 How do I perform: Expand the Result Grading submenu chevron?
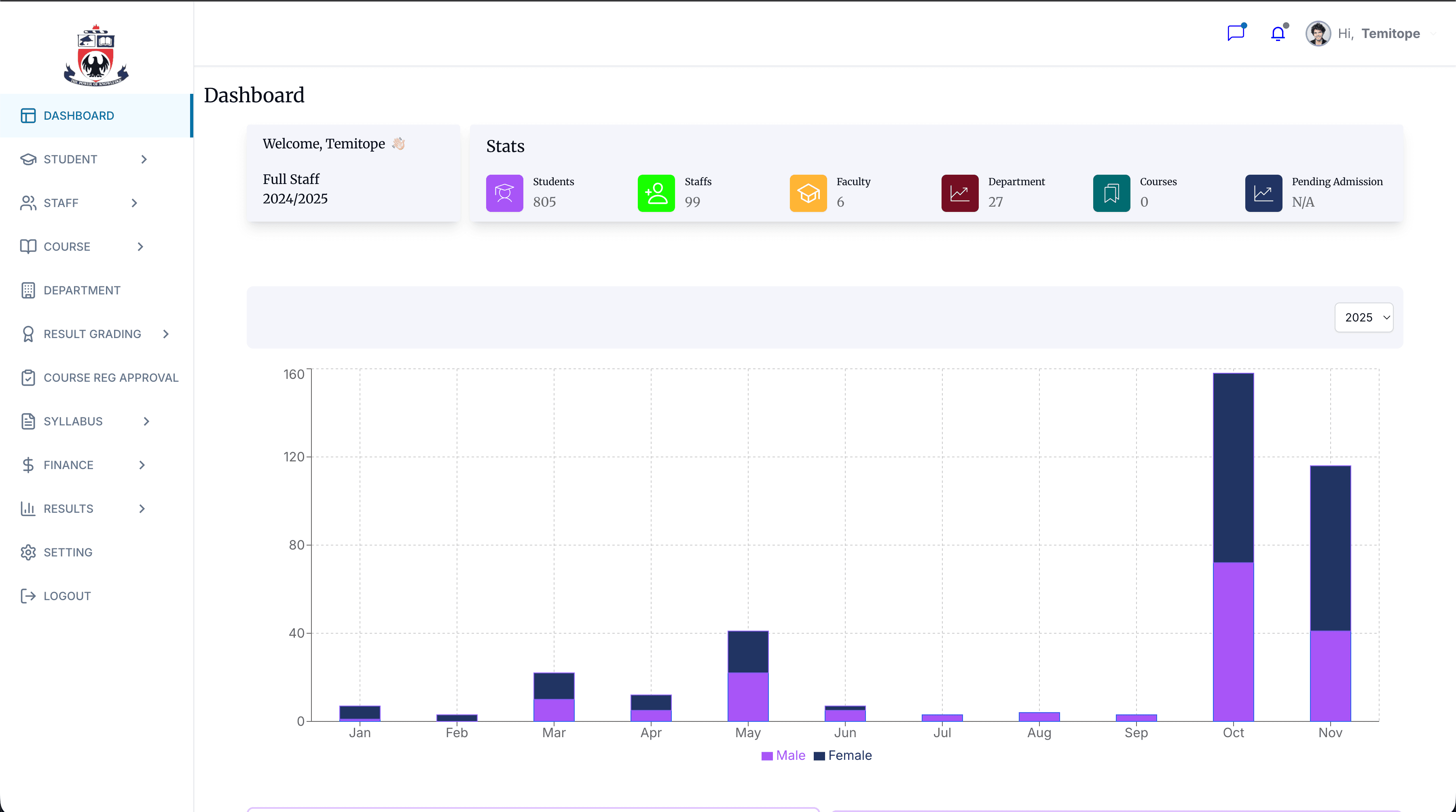(165, 334)
